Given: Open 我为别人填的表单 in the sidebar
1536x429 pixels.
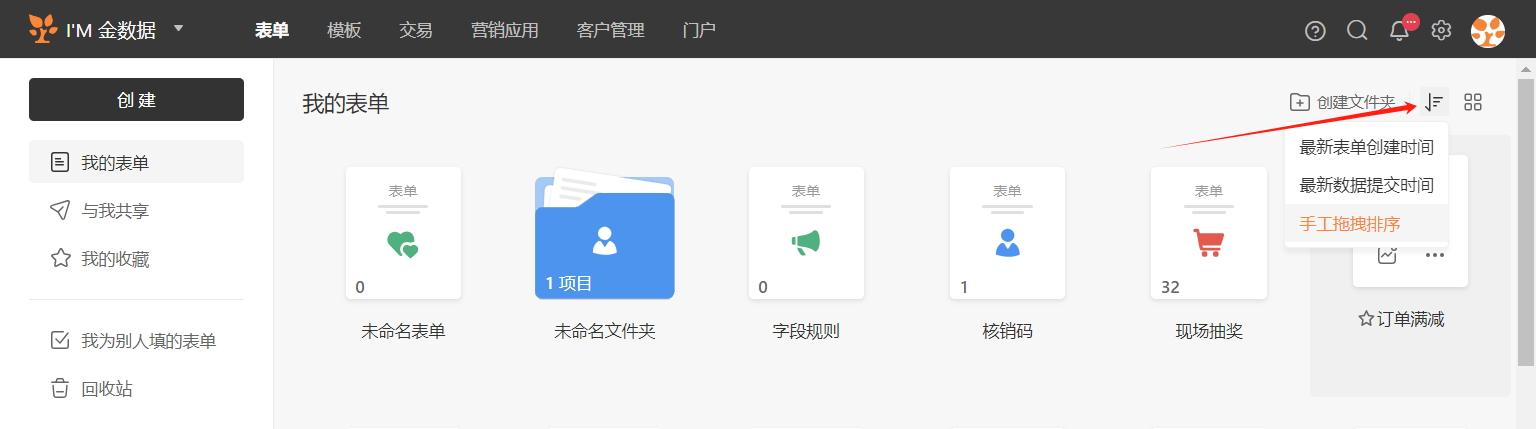Looking at the screenshot, I should click(136, 341).
